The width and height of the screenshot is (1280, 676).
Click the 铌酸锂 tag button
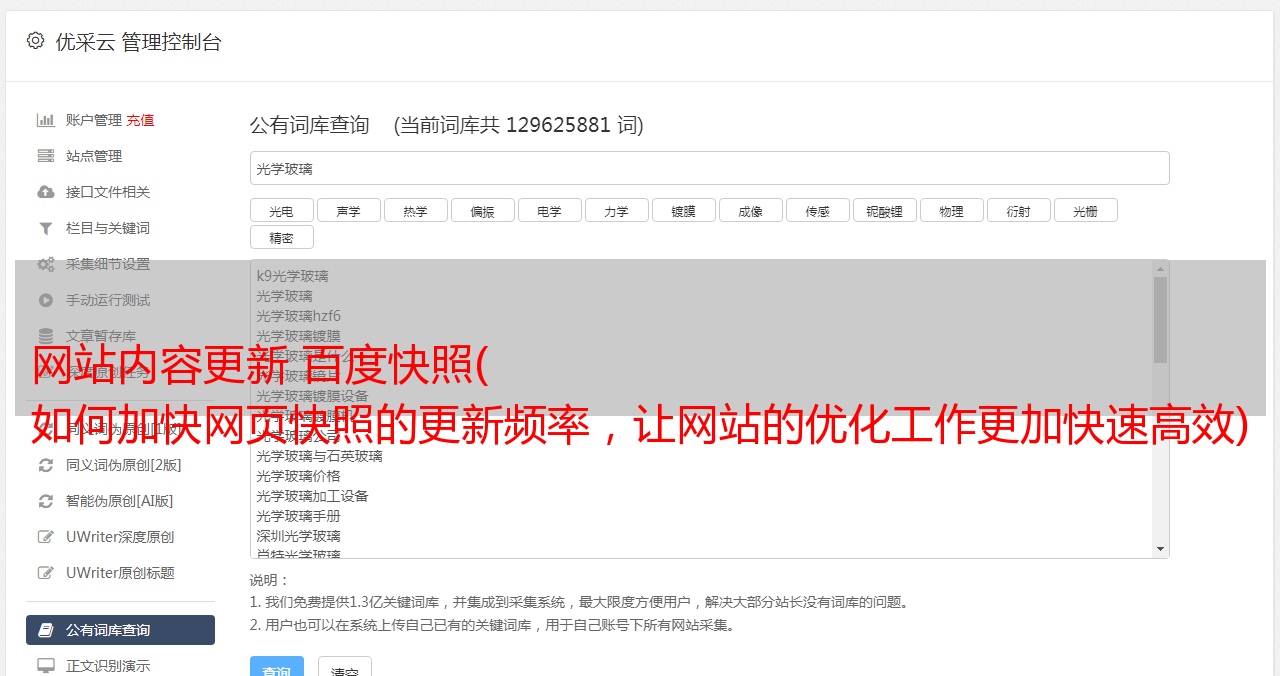coord(884,210)
